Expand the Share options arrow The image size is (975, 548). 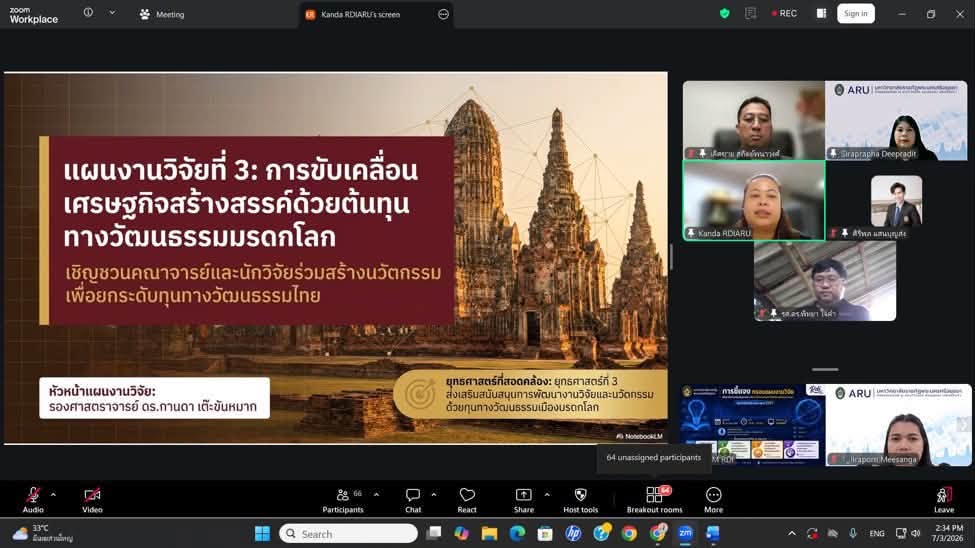[547, 495]
